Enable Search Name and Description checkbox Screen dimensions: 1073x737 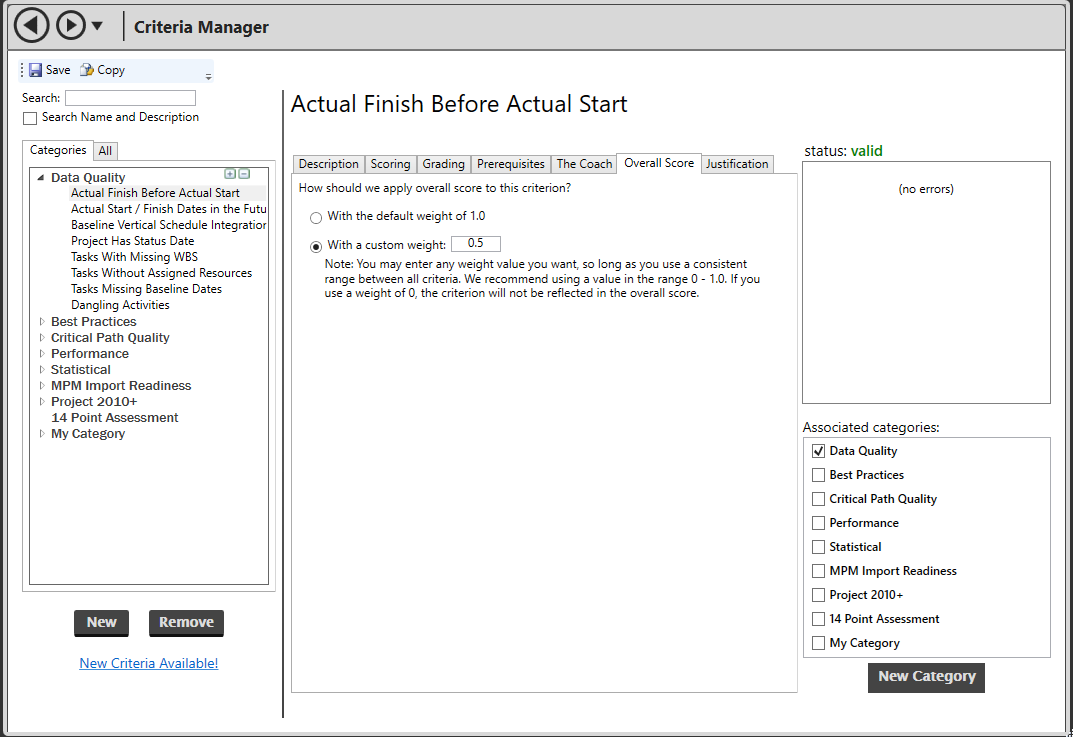tap(30, 118)
